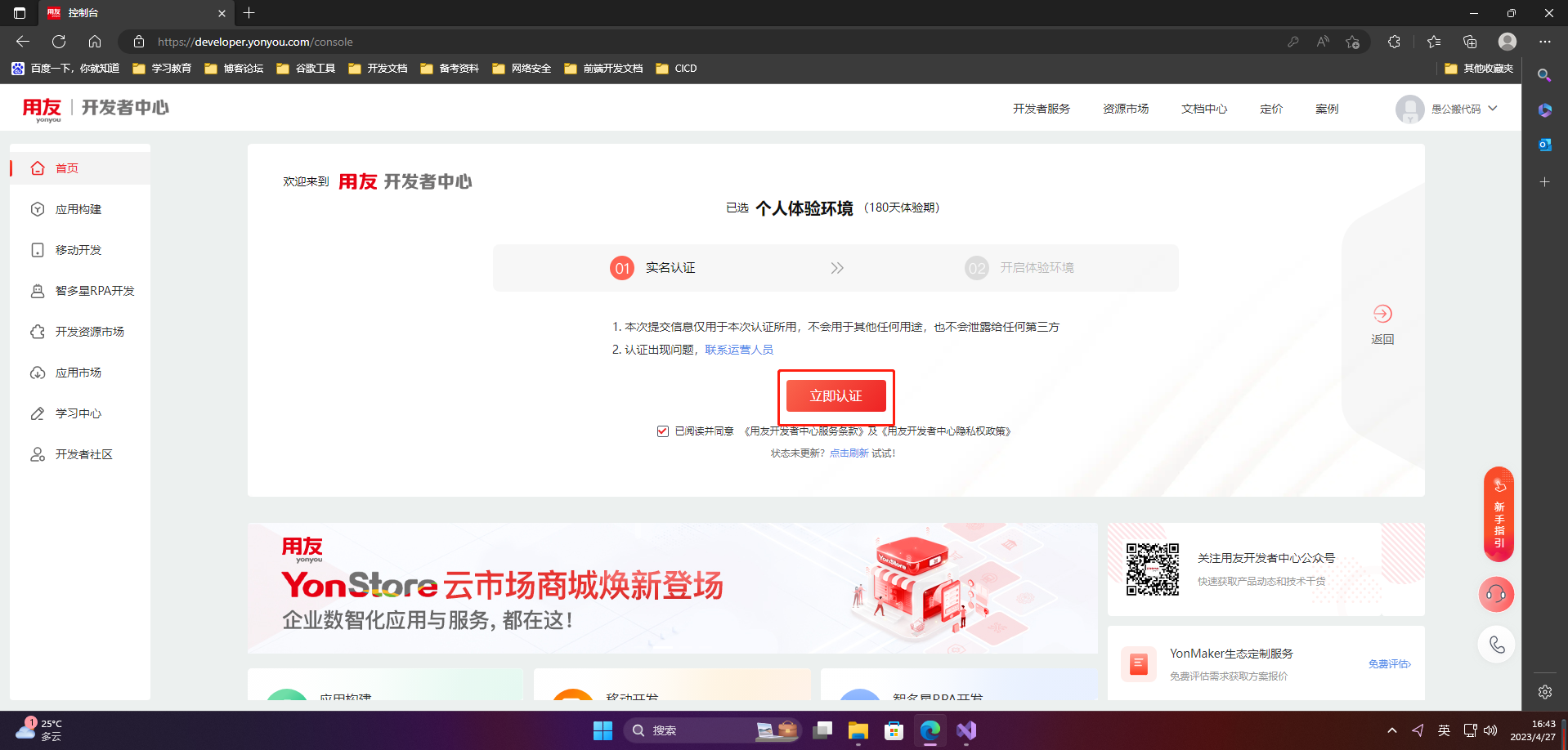The width and height of the screenshot is (1568, 750).
Task: Open the 新手指引 floating guide button
Action: point(1499,514)
